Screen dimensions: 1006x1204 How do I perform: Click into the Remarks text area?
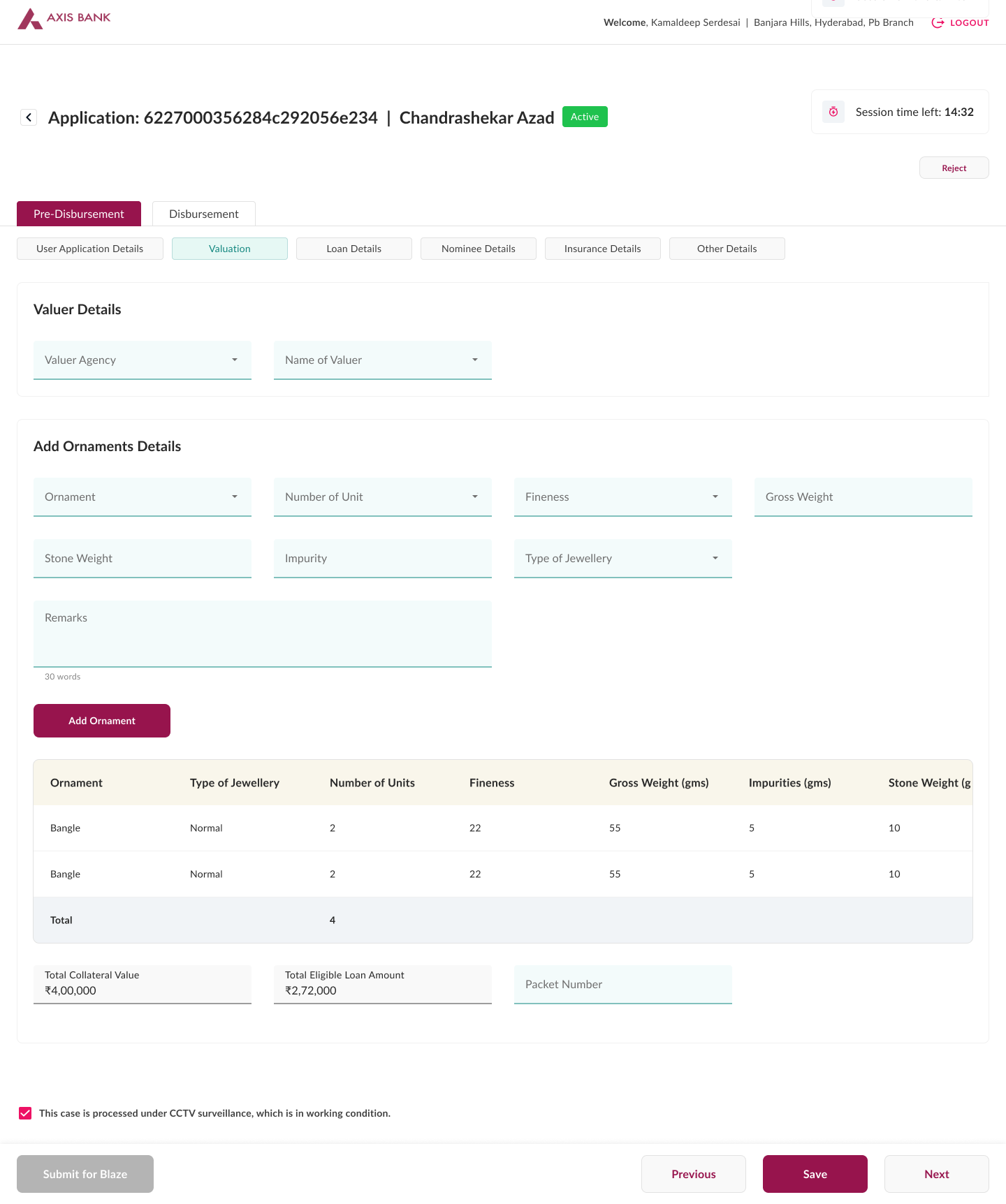coord(263,634)
